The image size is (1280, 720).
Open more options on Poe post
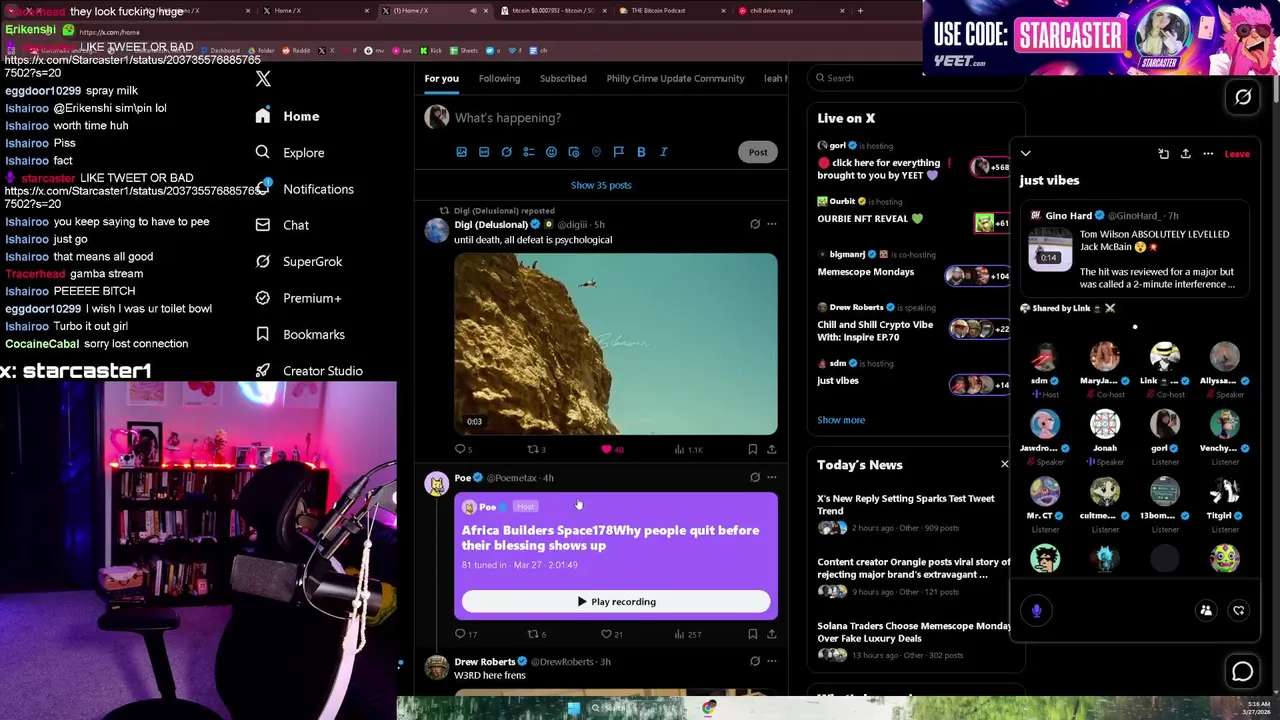click(771, 478)
